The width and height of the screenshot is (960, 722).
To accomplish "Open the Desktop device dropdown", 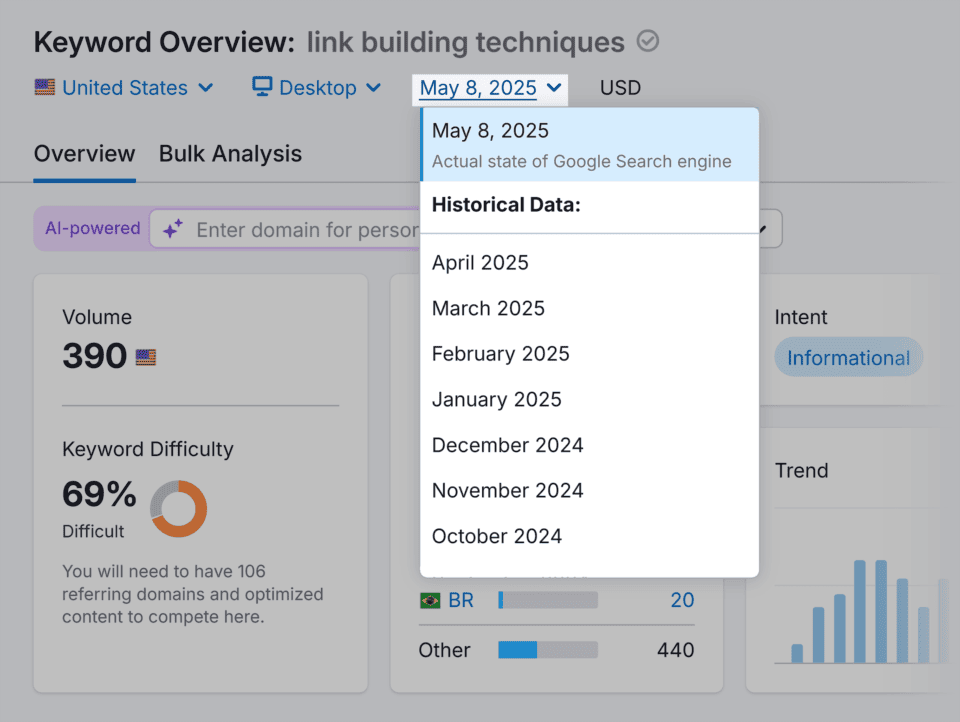I will click(x=316, y=88).
